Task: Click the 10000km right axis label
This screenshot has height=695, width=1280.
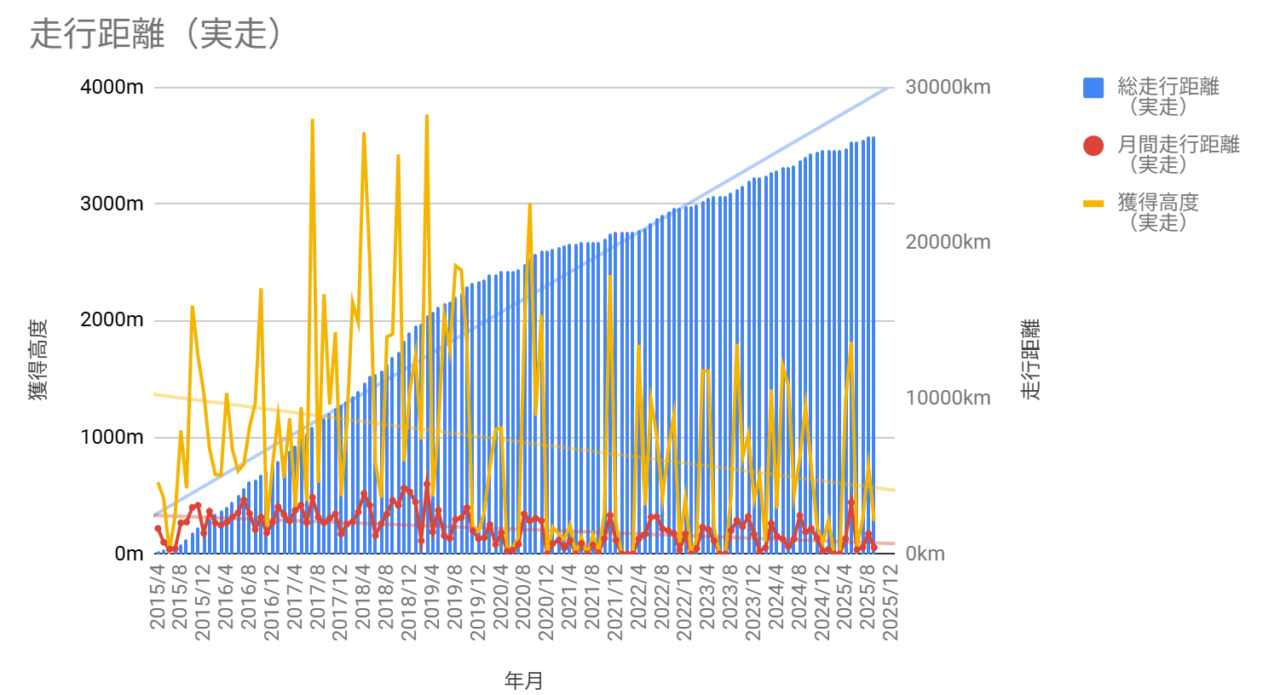Action: [947, 398]
